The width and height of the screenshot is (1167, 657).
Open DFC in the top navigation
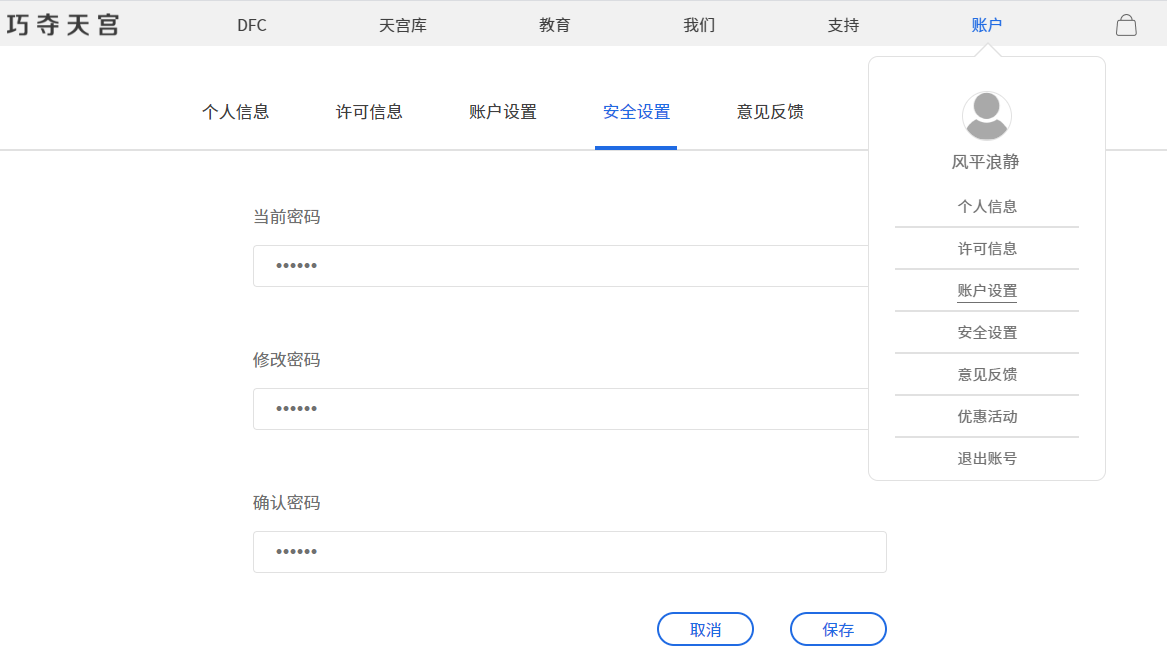252,25
